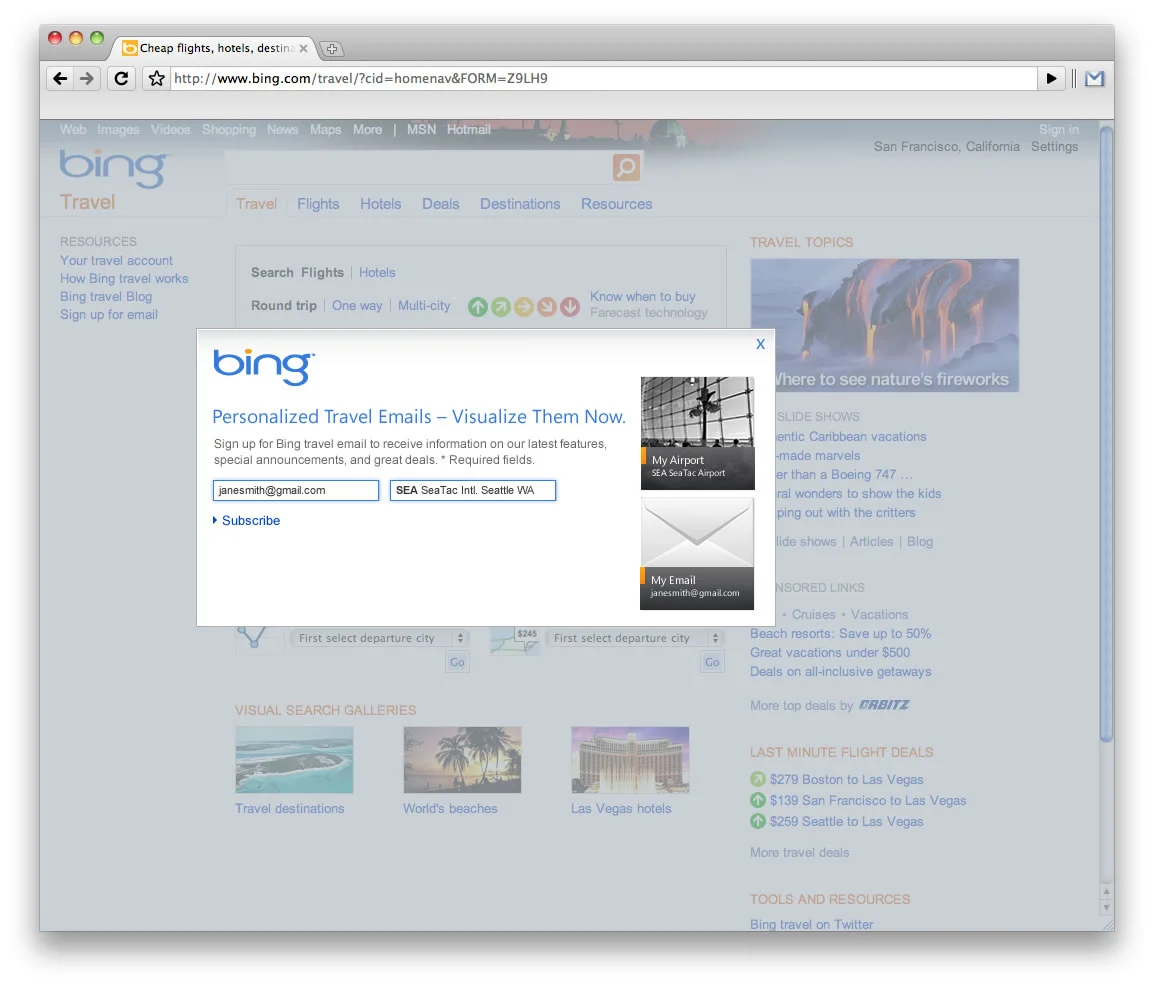
Task: Choose the Multi-city trip option
Action: tap(424, 305)
